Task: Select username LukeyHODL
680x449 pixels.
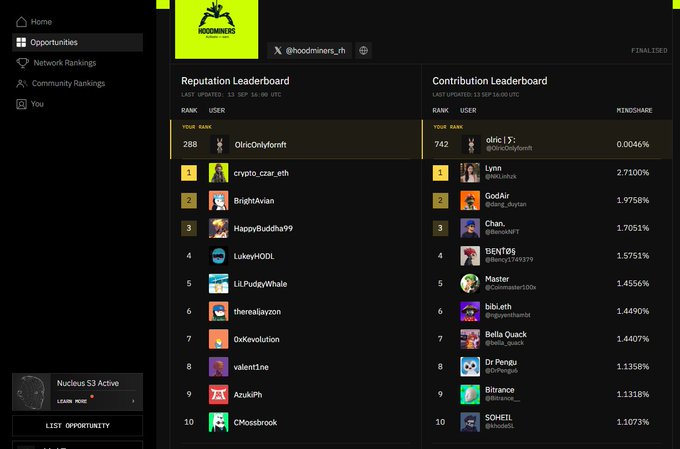Action: [x=254, y=256]
